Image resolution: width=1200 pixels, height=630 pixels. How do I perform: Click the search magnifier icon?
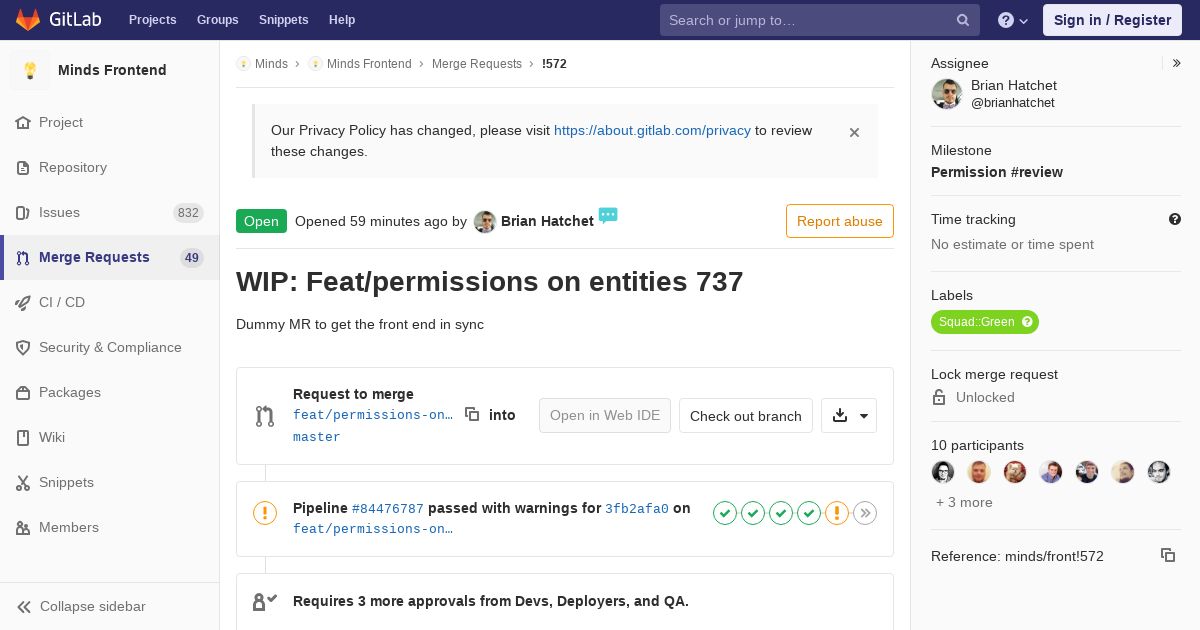[x=963, y=20]
